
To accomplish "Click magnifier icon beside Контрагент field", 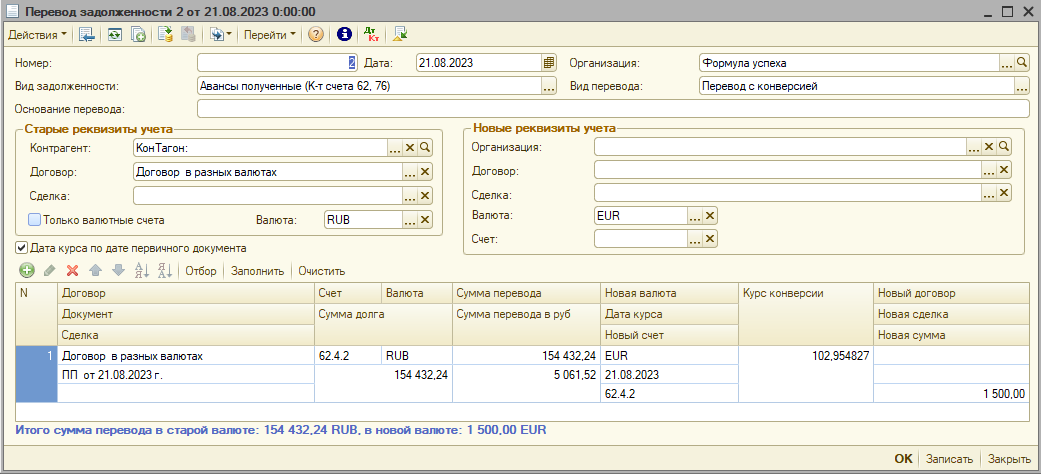I will tap(425, 148).
